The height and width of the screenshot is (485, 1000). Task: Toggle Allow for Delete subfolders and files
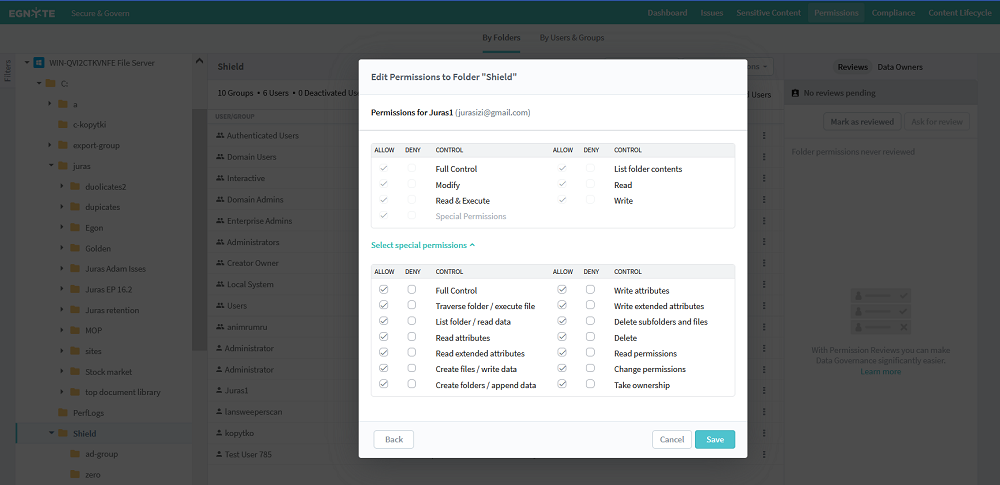click(x=562, y=321)
